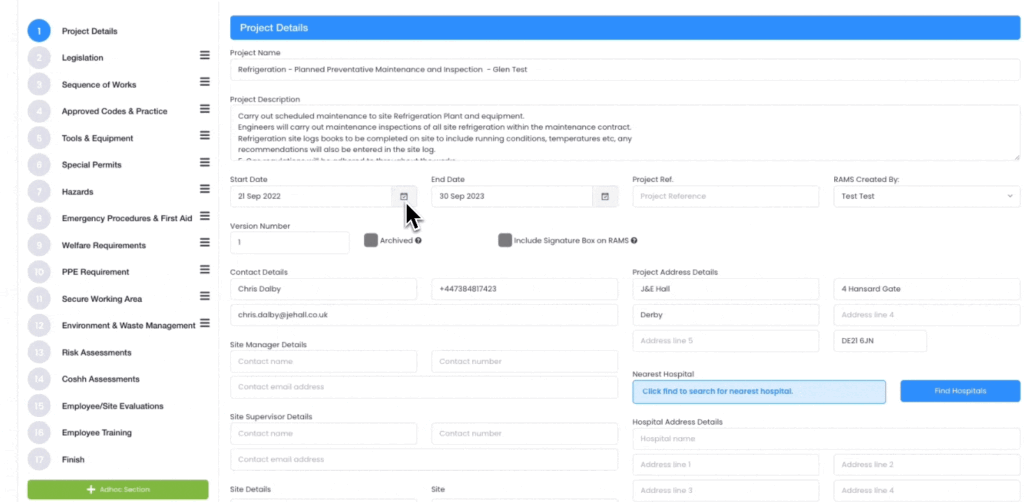Click the hamburger handle beside Sequence of Works
The width and height of the screenshot is (1024, 502).
click(204, 82)
